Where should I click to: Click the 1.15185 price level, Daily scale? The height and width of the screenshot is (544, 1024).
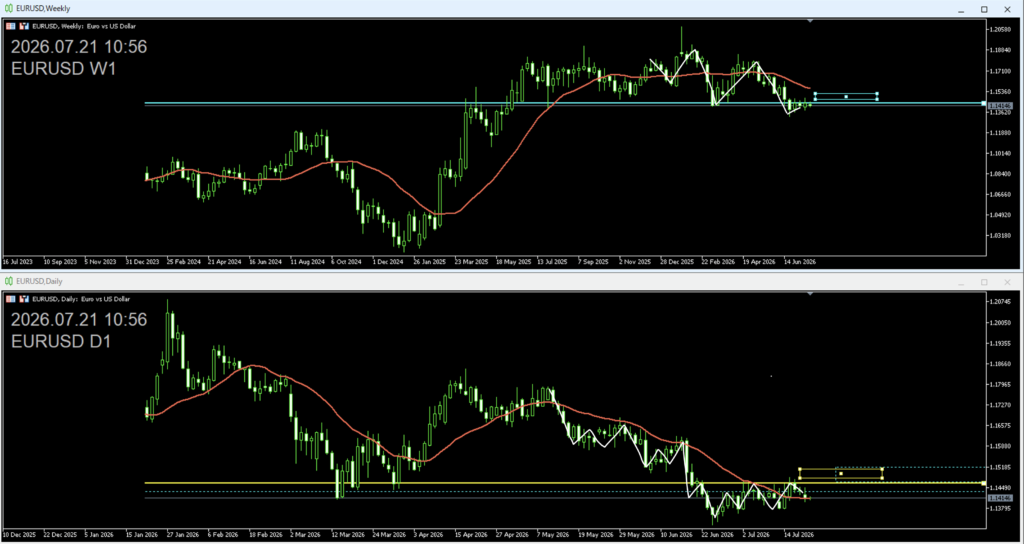pyautogui.click(x=1001, y=467)
